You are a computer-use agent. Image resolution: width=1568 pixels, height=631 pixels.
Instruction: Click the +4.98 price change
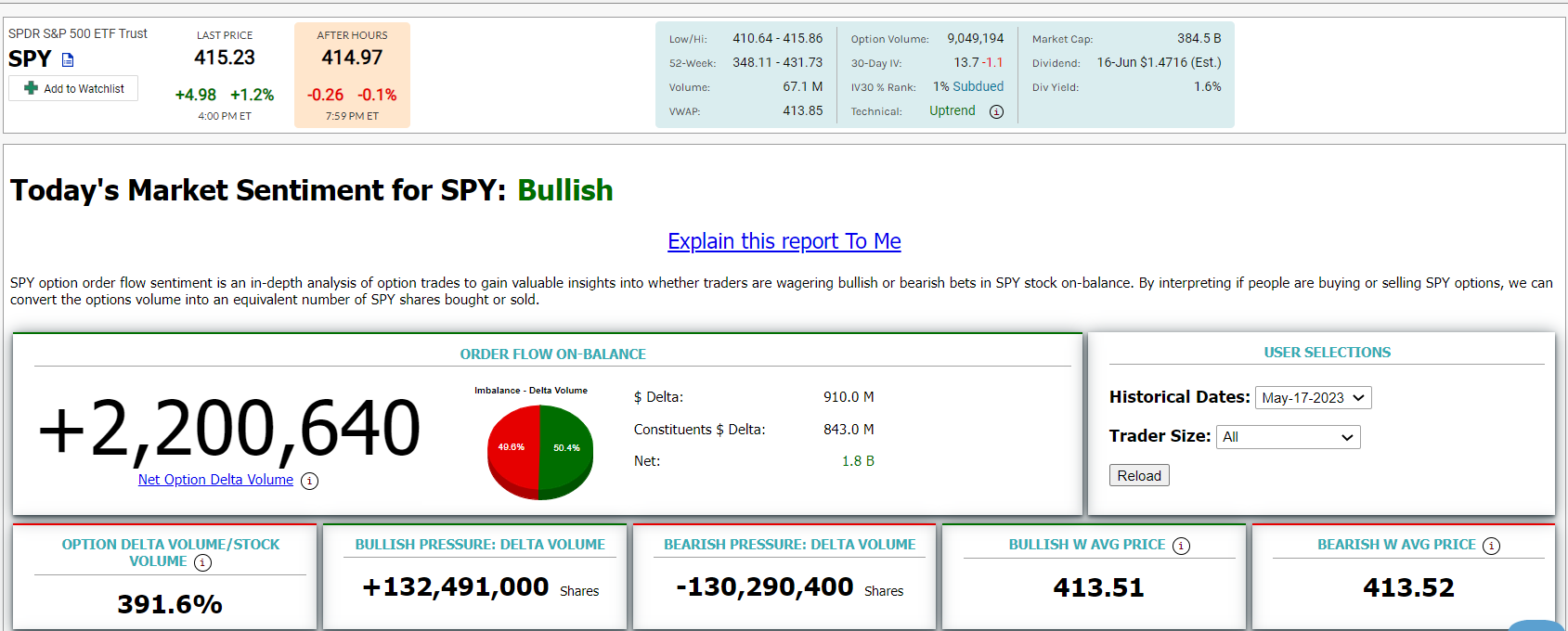click(196, 95)
